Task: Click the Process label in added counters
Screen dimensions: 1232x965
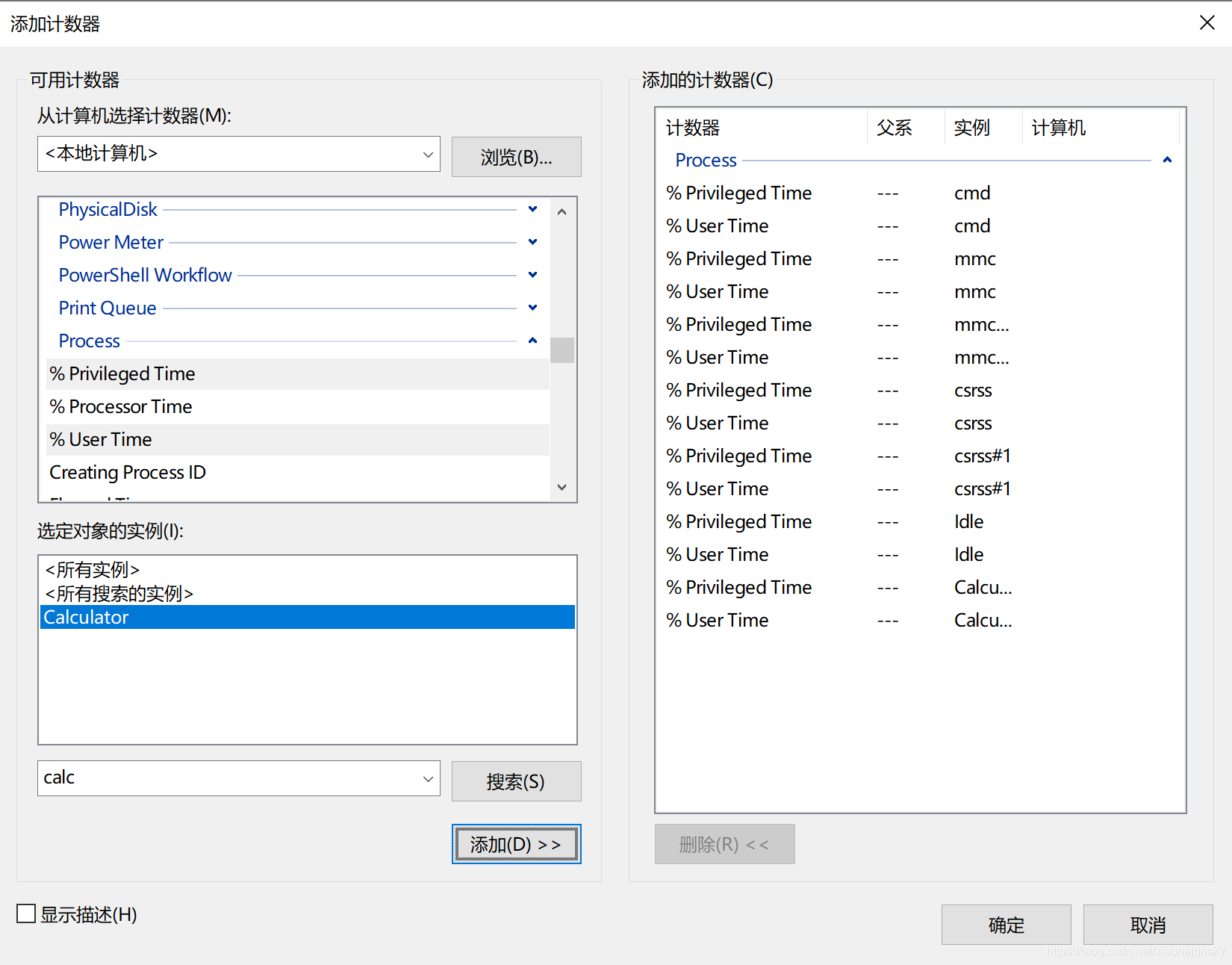Action: tap(706, 160)
